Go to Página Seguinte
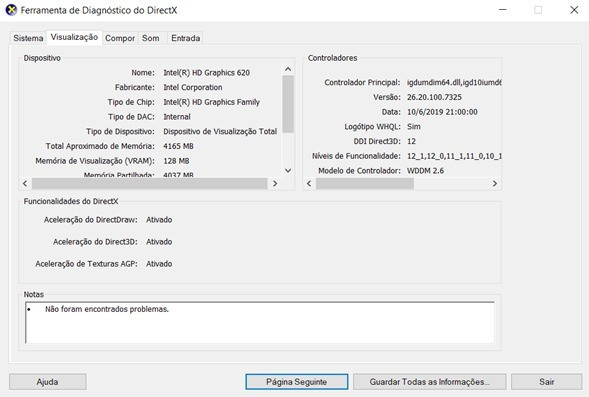589x397 pixels. coord(297,382)
